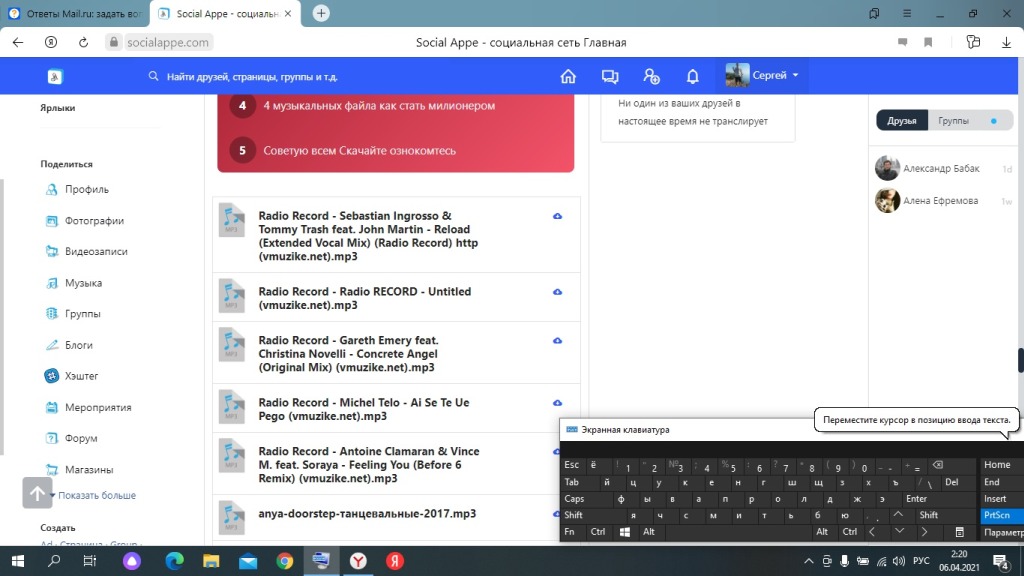Open chat with Алена Ефремова
The height and width of the screenshot is (576, 1024).
tap(940, 200)
